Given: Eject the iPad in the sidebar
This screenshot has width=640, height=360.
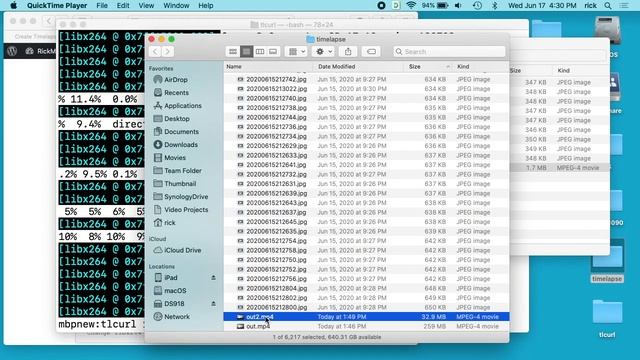Looking at the screenshot, I should click(x=213, y=278).
